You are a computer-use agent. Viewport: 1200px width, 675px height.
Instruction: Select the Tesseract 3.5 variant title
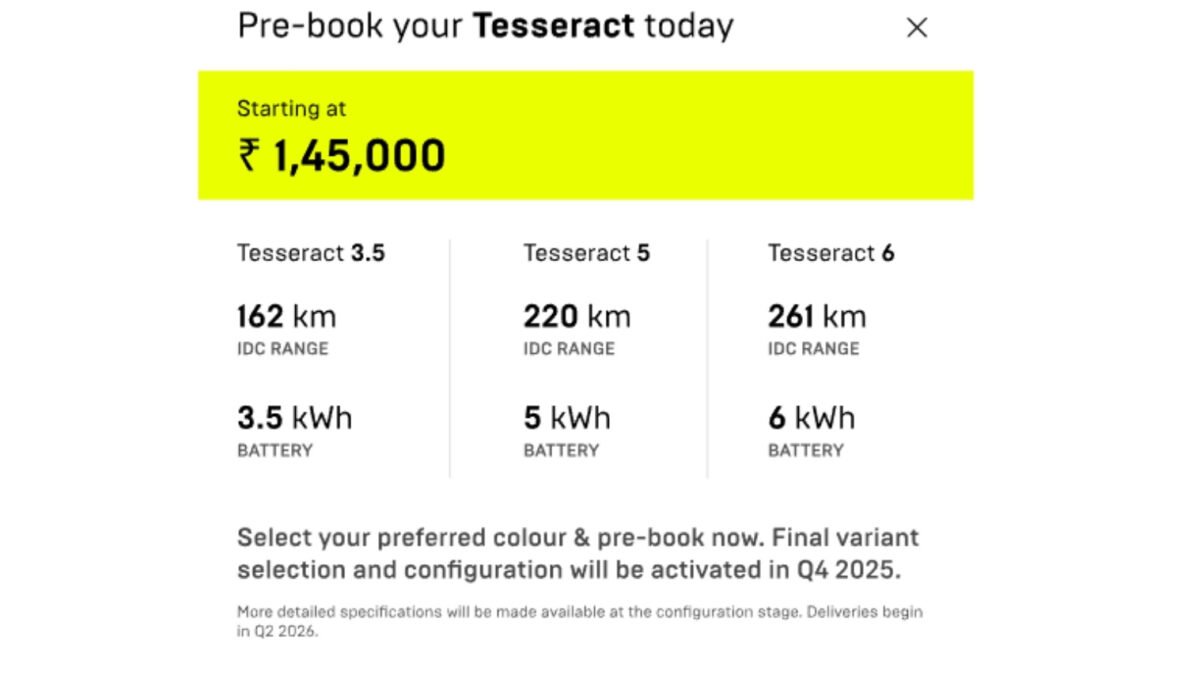[311, 253]
